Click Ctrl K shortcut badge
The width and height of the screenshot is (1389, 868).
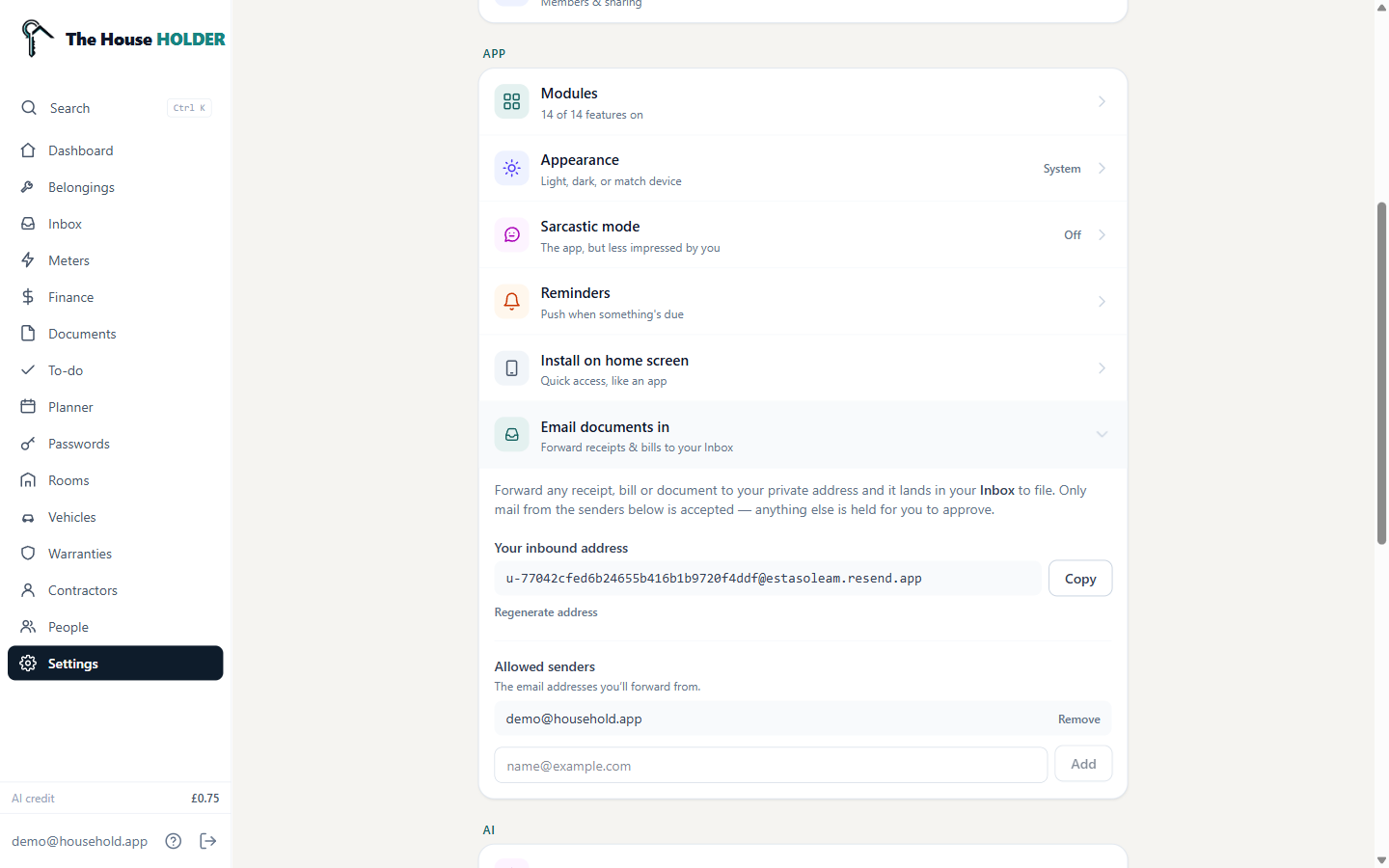(189, 108)
